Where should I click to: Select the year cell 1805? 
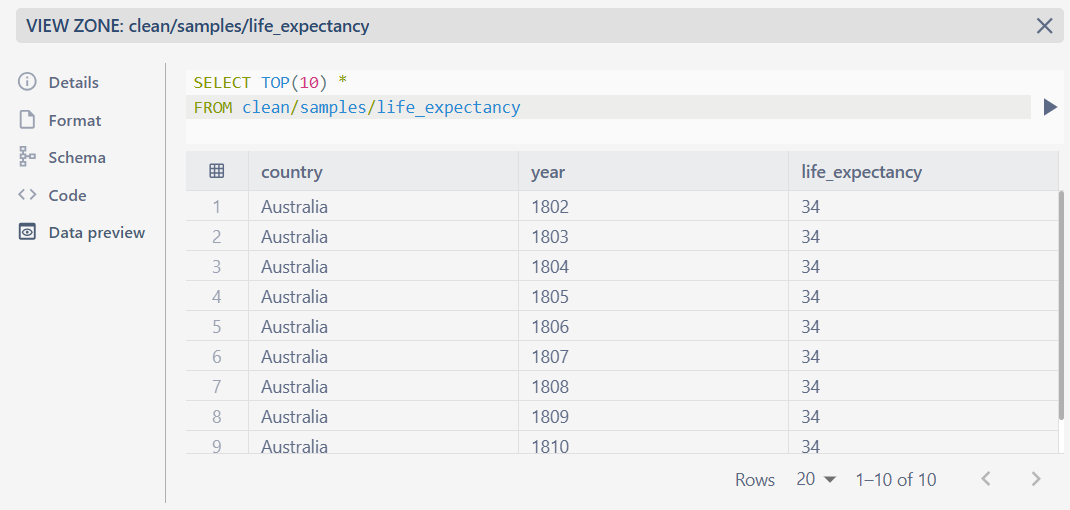(x=653, y=297)
